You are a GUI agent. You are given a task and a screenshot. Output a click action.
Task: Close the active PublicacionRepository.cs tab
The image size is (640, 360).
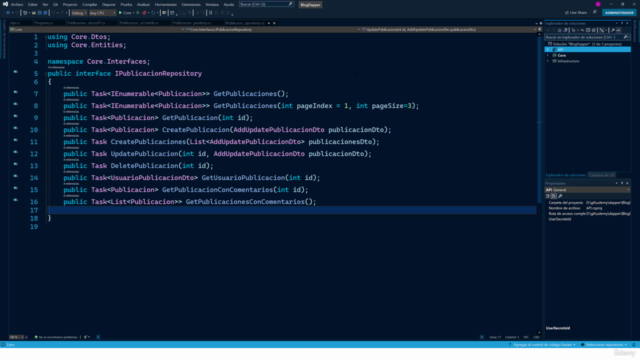click(x=274, y=23)
